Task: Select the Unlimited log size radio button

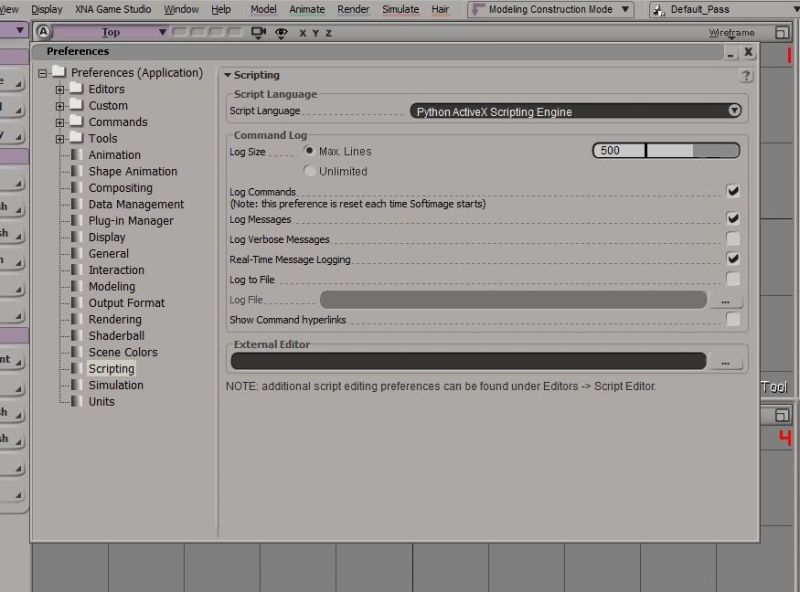Action: coord(309,171)
